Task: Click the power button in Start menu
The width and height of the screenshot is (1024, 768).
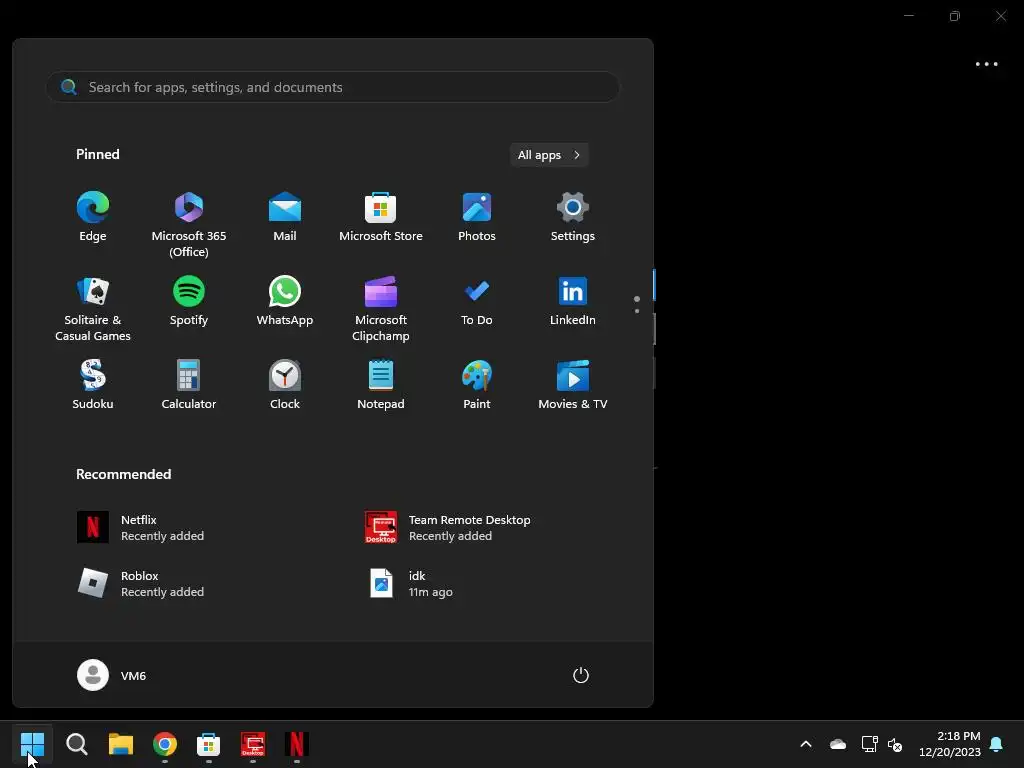Action: click(x=581, y=675)
